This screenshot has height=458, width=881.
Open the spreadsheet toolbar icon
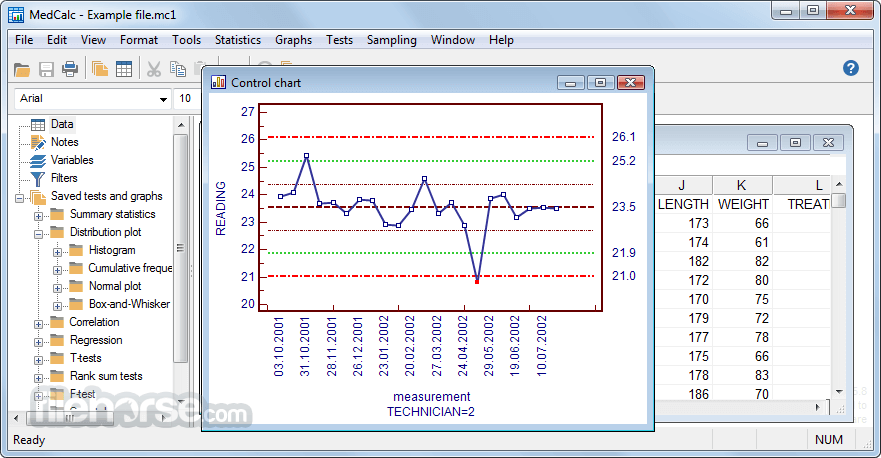pyautogui.click(x=124, y=69)
